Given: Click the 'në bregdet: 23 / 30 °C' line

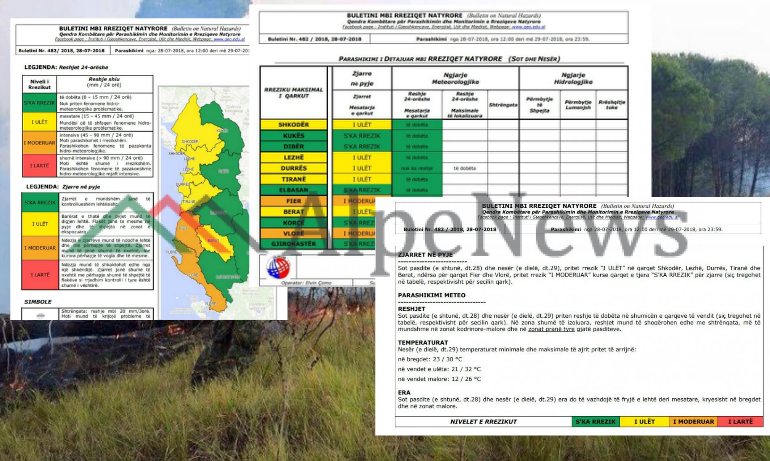Looking at the screenshot, I should click(430, 359).
